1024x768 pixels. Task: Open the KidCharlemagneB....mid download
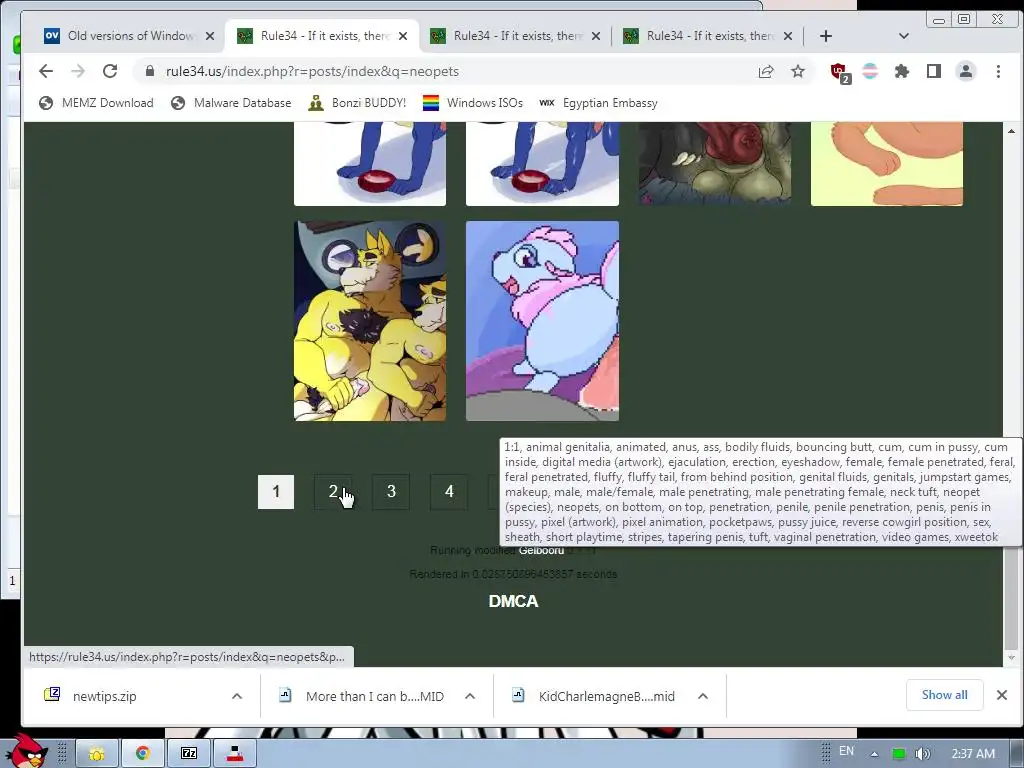click(606, 696)
